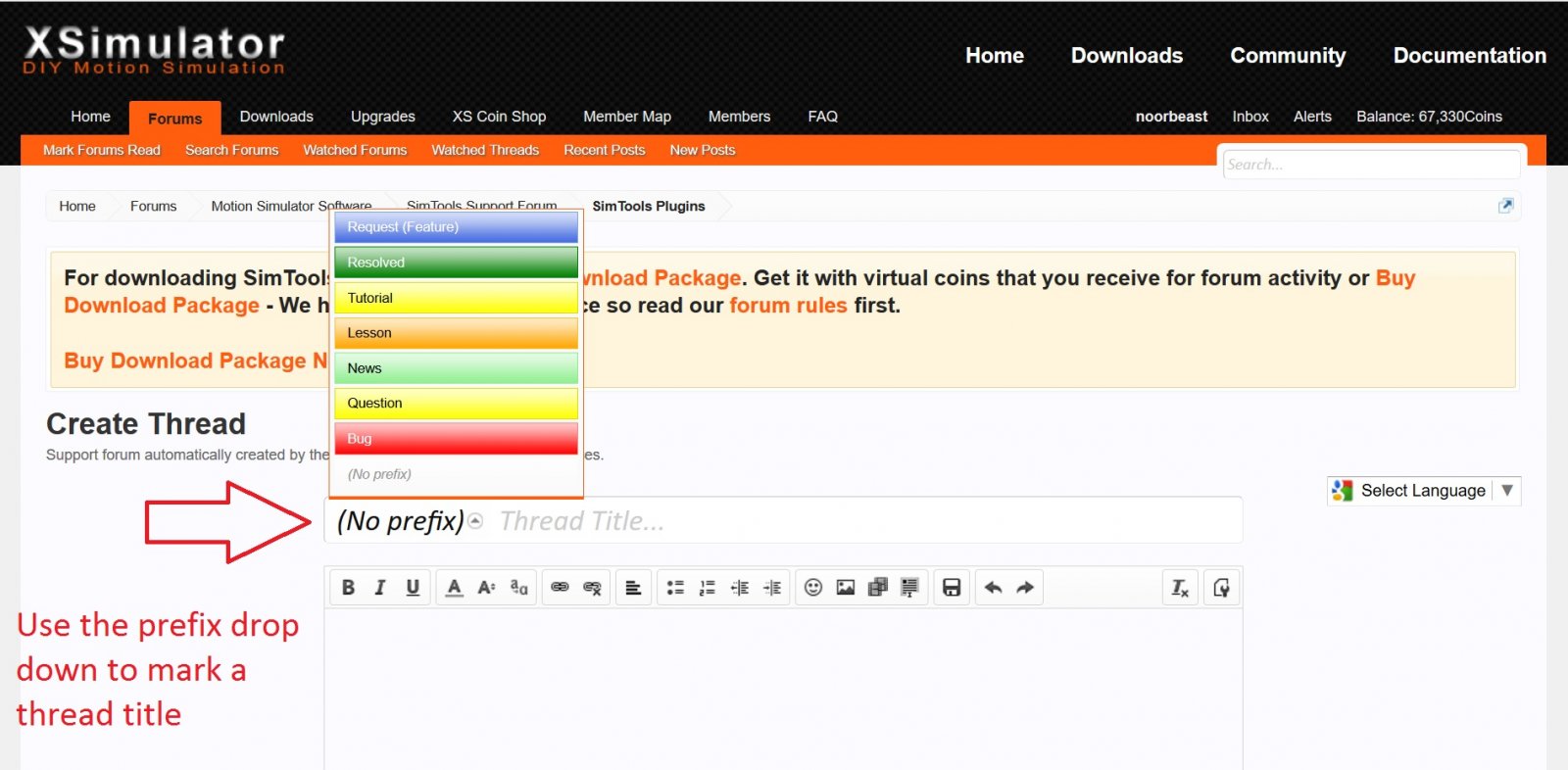Click the insert image icon
Image resolution: width=1568 pixels, height=770 pixels.
(x=845, y=588)
